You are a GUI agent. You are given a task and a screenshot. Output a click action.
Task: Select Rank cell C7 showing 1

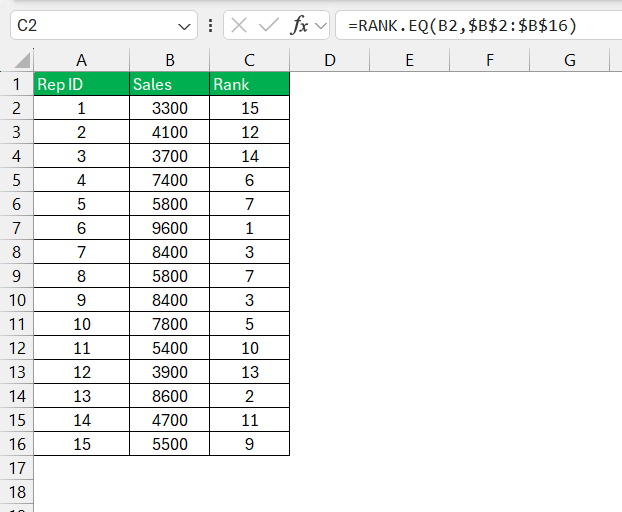pos(250,228)
